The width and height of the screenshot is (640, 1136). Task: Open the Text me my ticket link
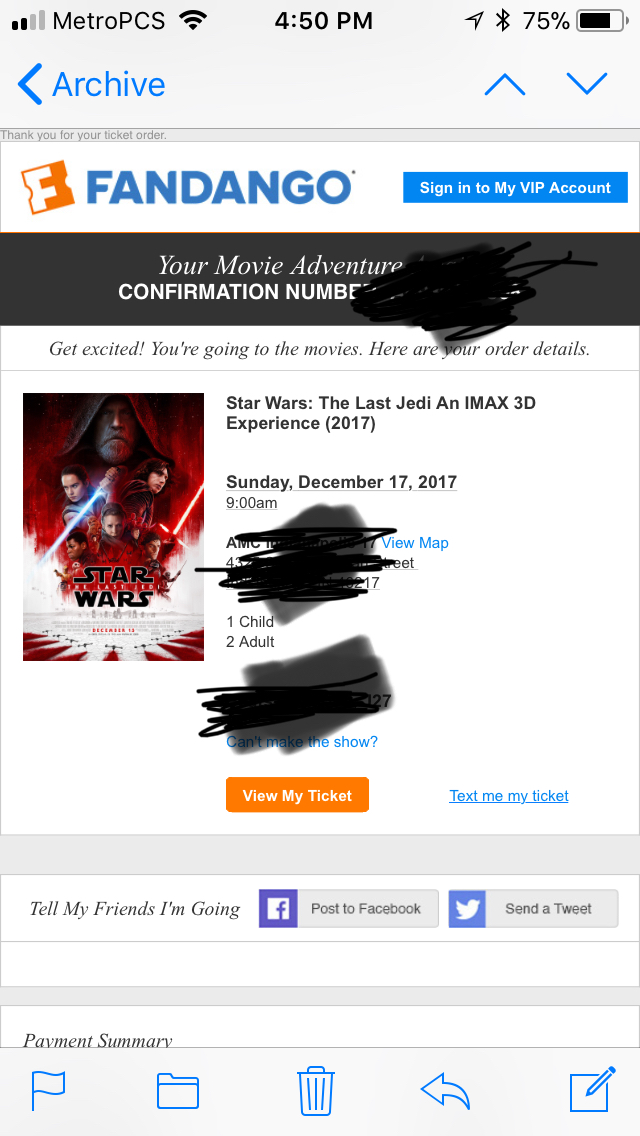point(509,795)
